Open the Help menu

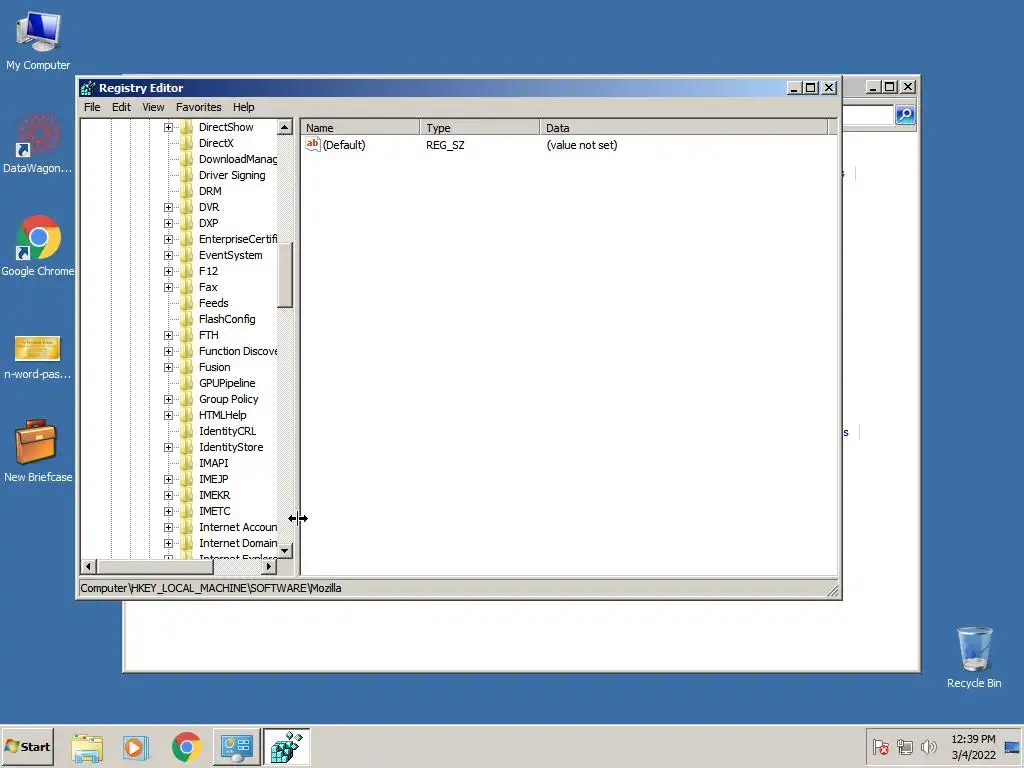click(244, 107)
